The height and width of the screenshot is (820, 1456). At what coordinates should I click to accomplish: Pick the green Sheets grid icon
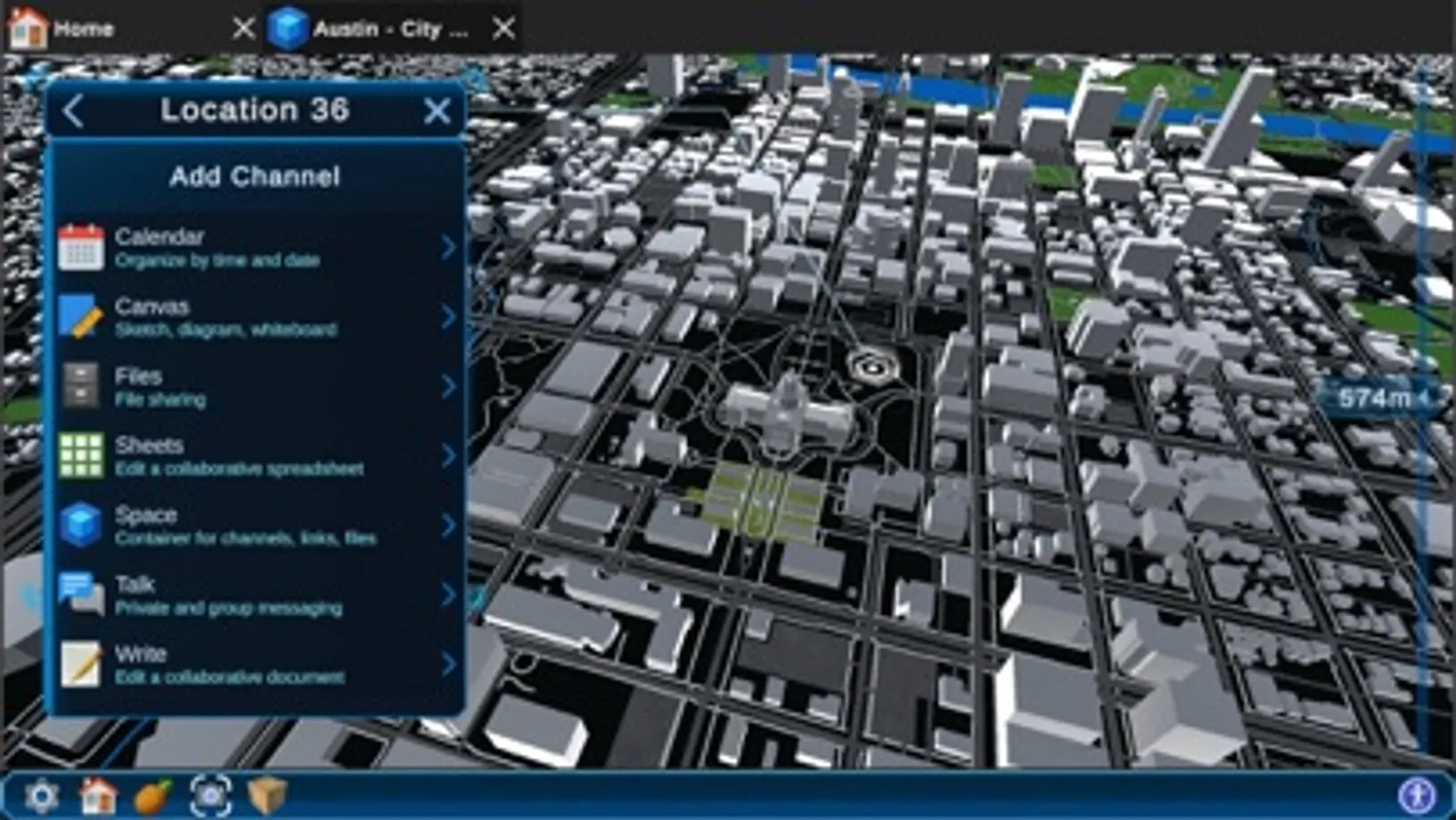tap(81, 455)
